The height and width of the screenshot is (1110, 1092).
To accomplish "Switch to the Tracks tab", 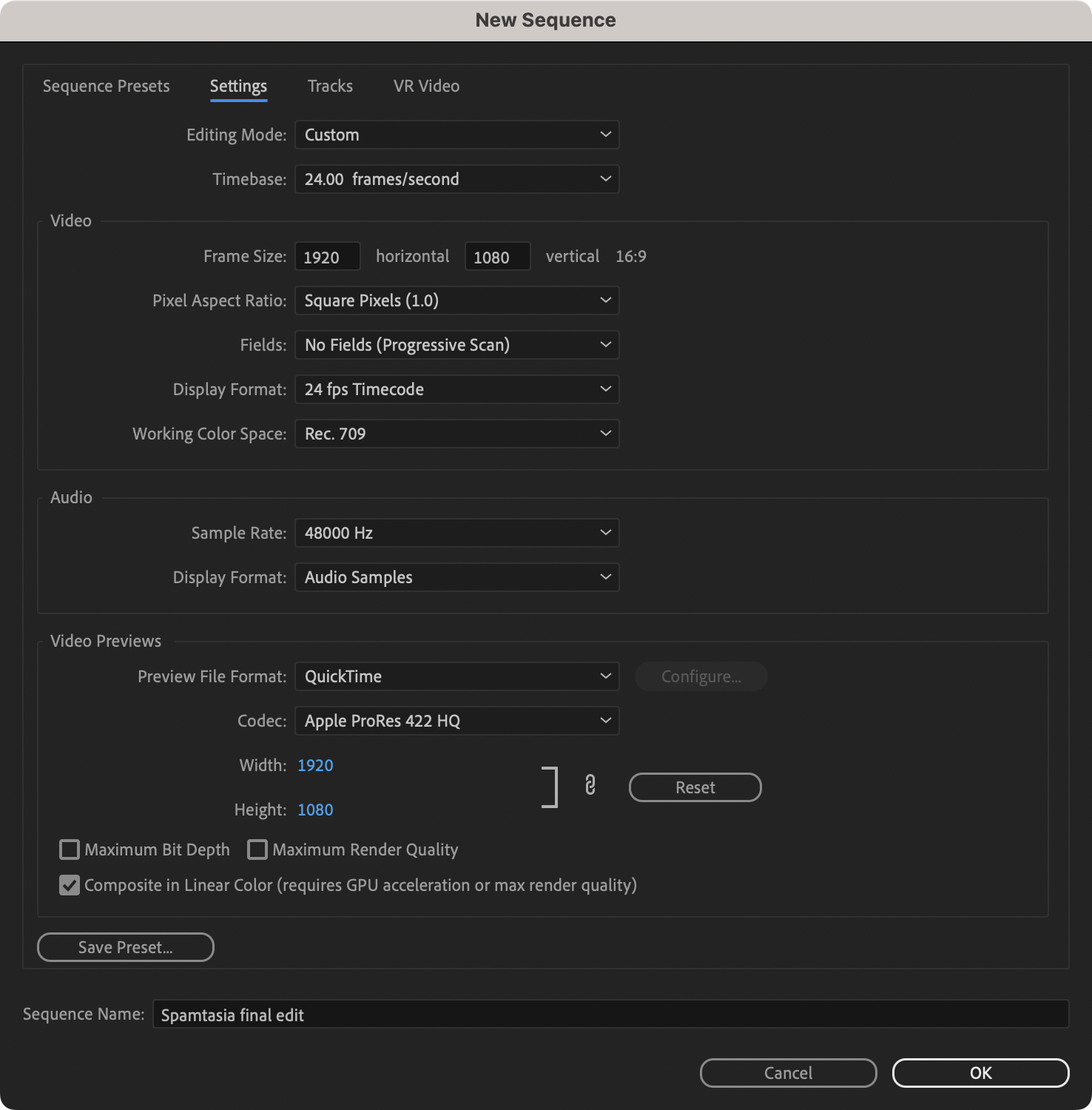I will 330,86.
